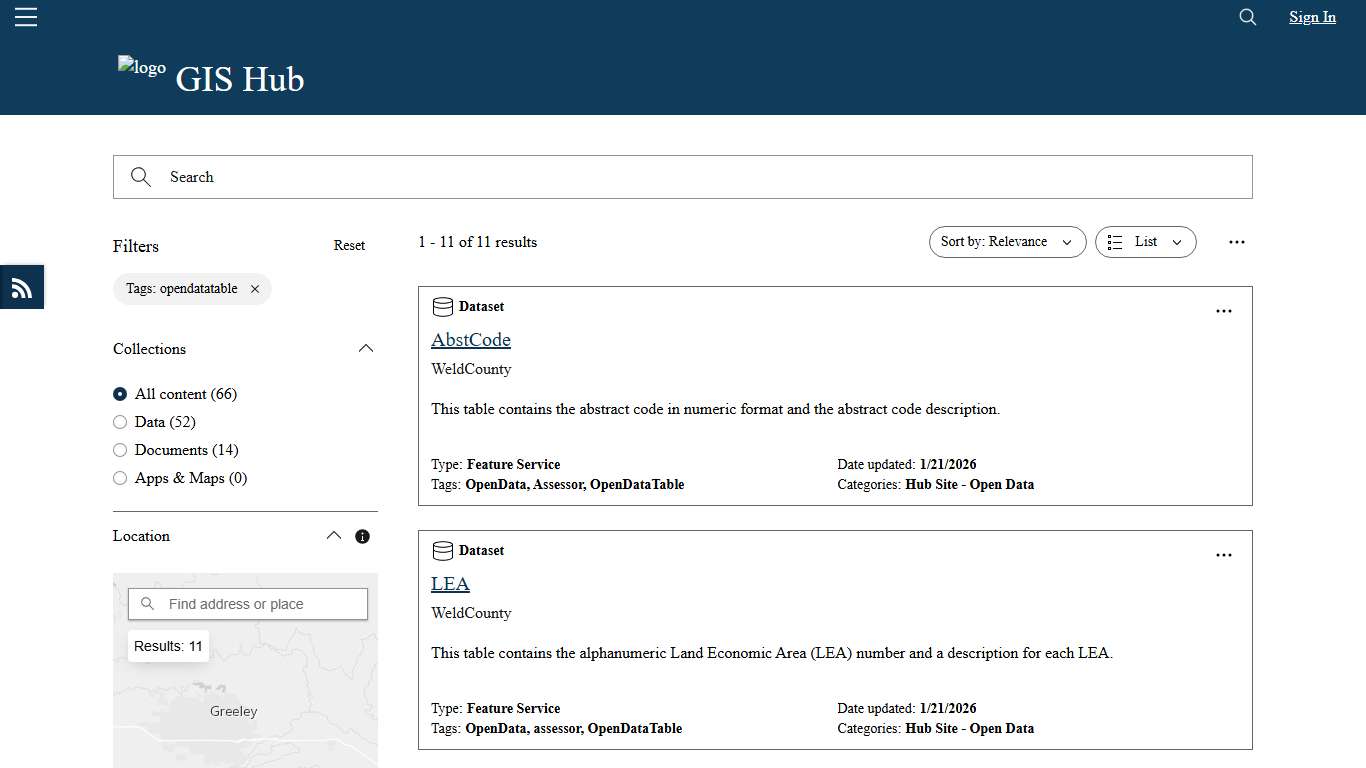Open overflow menu on AbstCode dataset card
The height and width of the screenshot is (768, 1366).
click(1223, 311)
